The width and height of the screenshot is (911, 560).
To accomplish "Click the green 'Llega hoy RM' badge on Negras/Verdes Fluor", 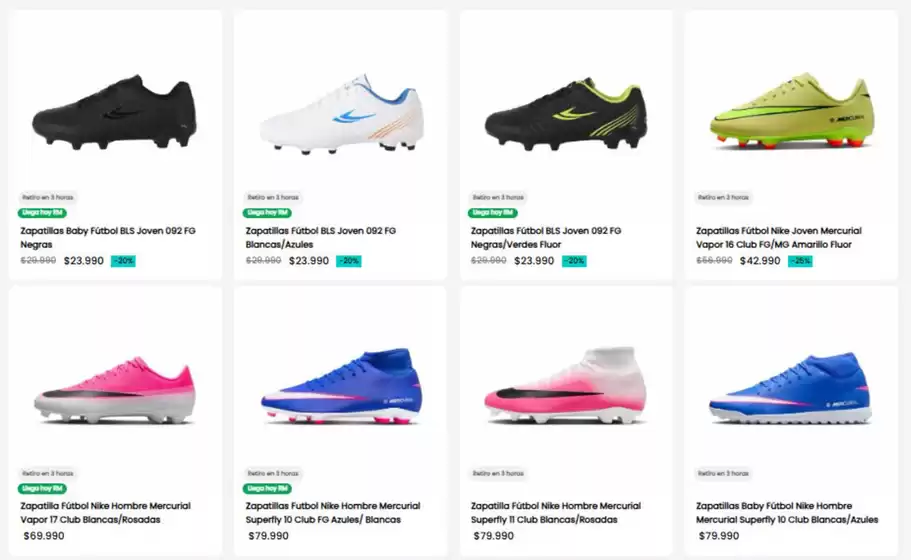I will tap(493, 213).
